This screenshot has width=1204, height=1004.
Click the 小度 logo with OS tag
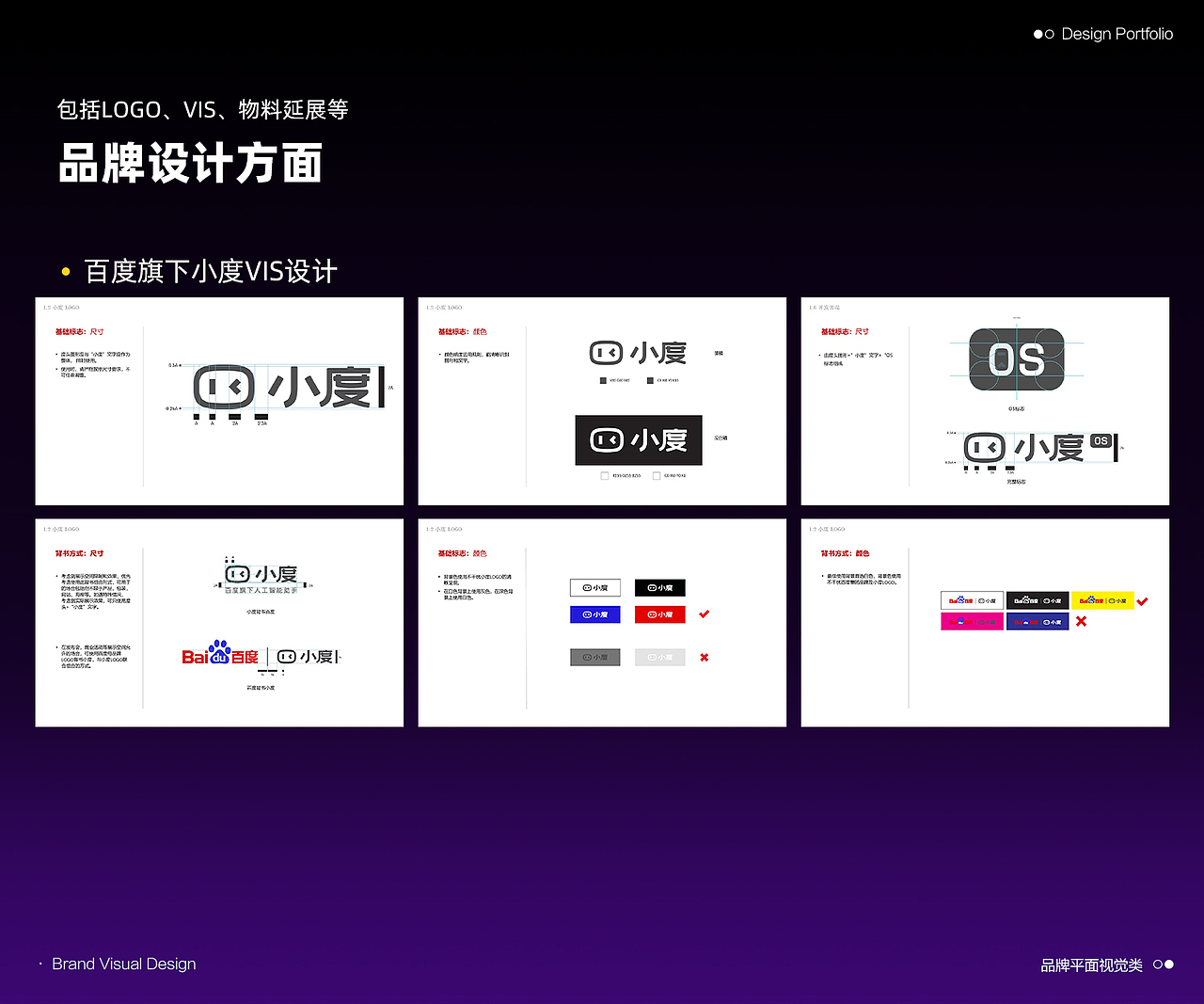(1040, 448)
